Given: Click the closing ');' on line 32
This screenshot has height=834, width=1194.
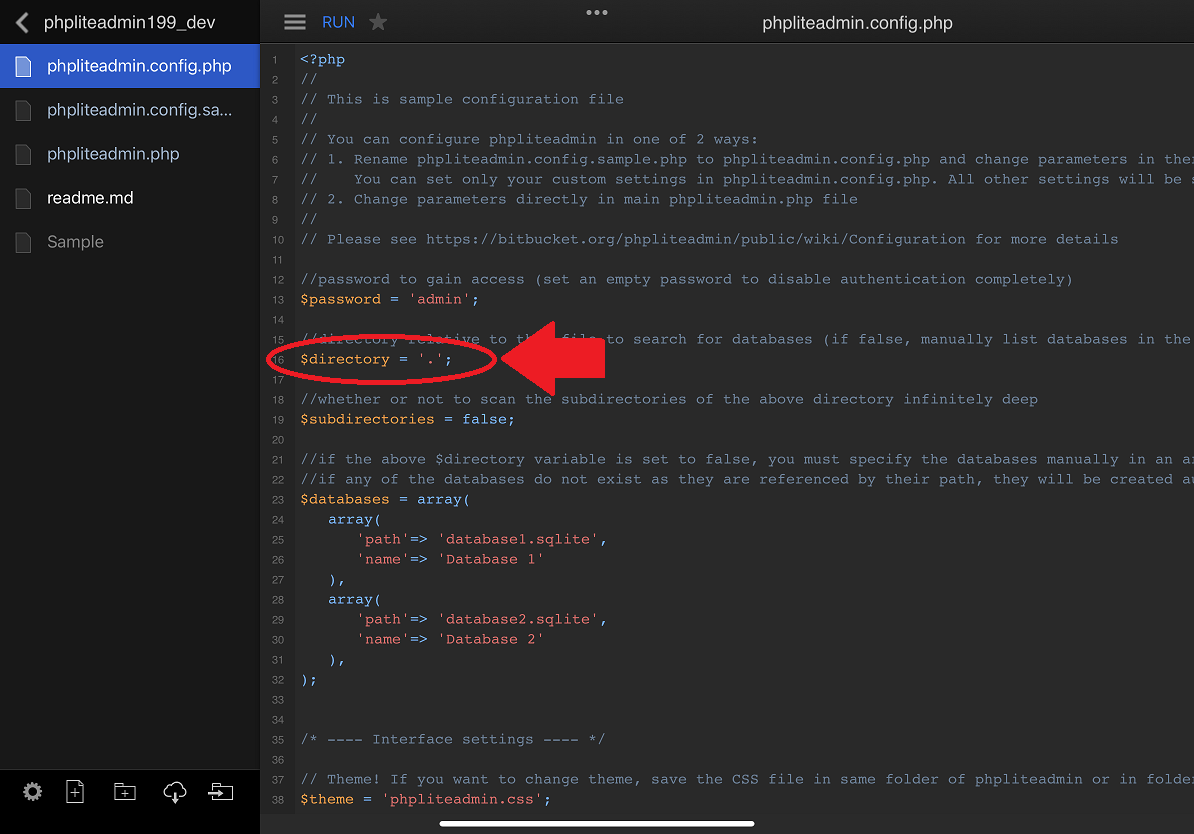Looking at the screenshot, I should (x=308, y=679).
